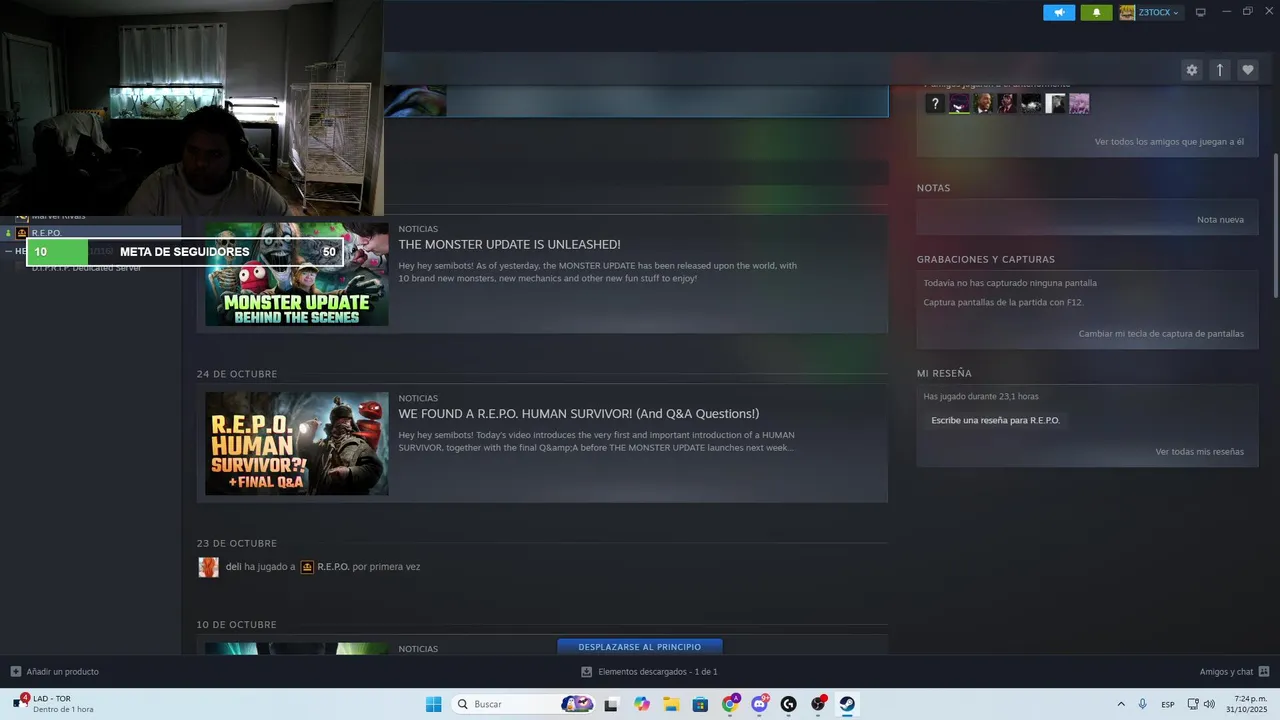1280x720 pixels.
Task: Open 'Amigos y chat' label
Action: point(1226,672)
